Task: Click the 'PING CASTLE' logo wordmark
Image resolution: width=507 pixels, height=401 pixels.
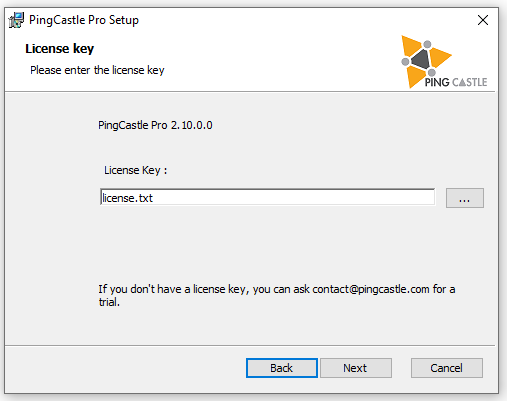Action: pyautogui.click(x=456, y=82)
